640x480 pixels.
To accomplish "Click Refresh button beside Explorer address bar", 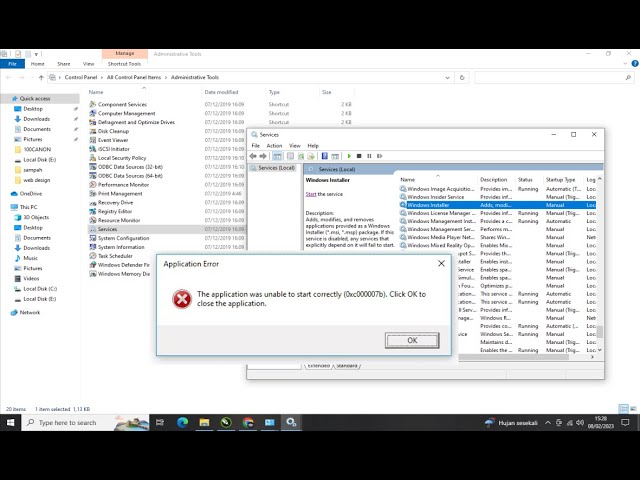I will coord(462,78).
